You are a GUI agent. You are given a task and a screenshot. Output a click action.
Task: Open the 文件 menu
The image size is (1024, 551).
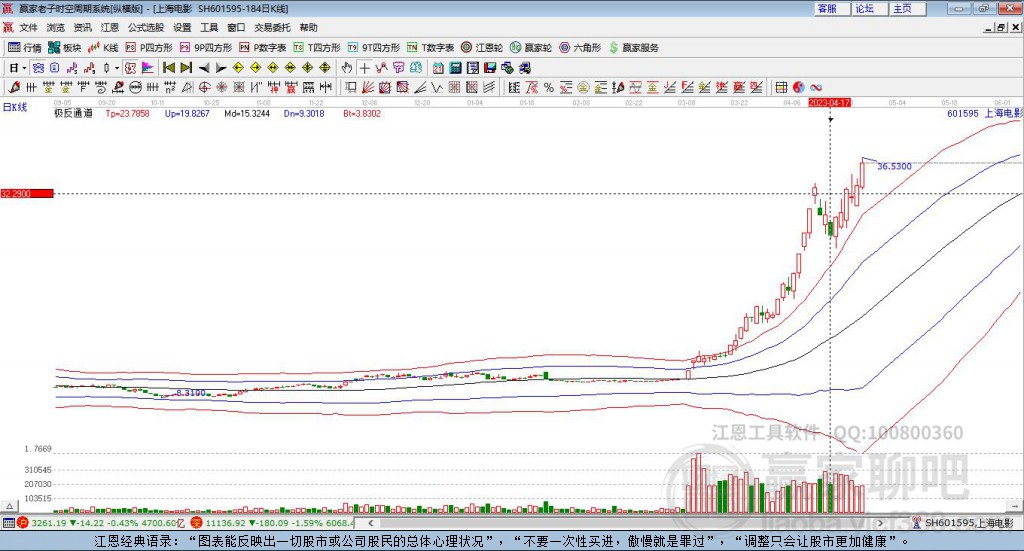click(28, 27)
